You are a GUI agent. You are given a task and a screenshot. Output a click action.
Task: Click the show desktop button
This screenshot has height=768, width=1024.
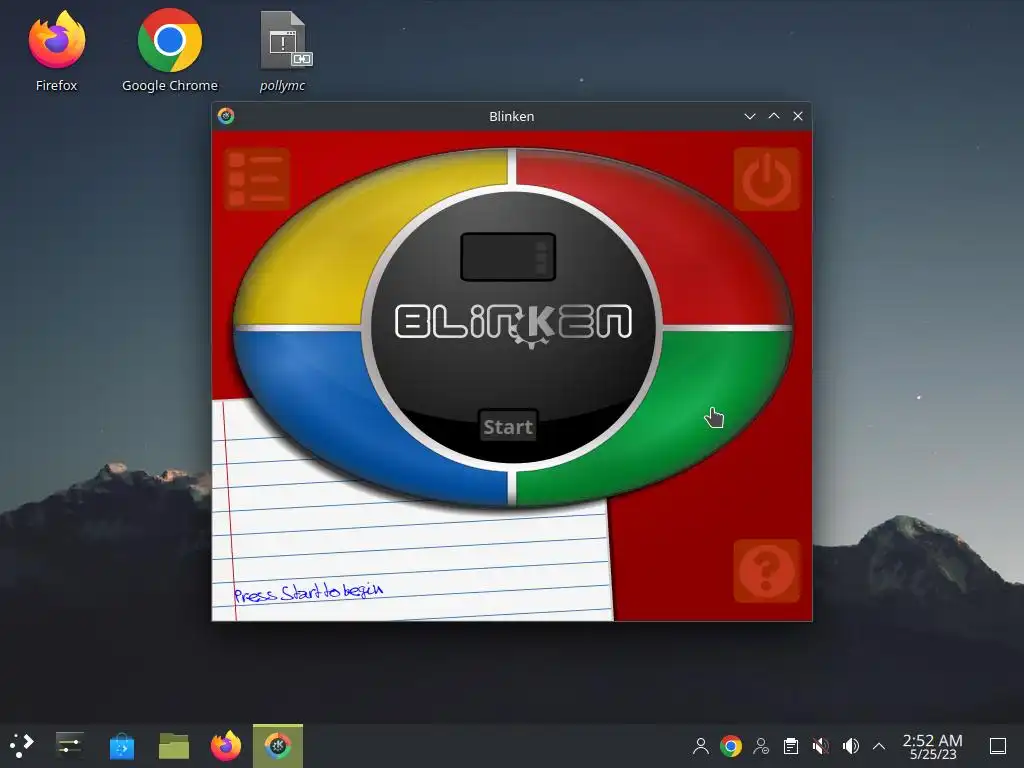click(998, 746)
